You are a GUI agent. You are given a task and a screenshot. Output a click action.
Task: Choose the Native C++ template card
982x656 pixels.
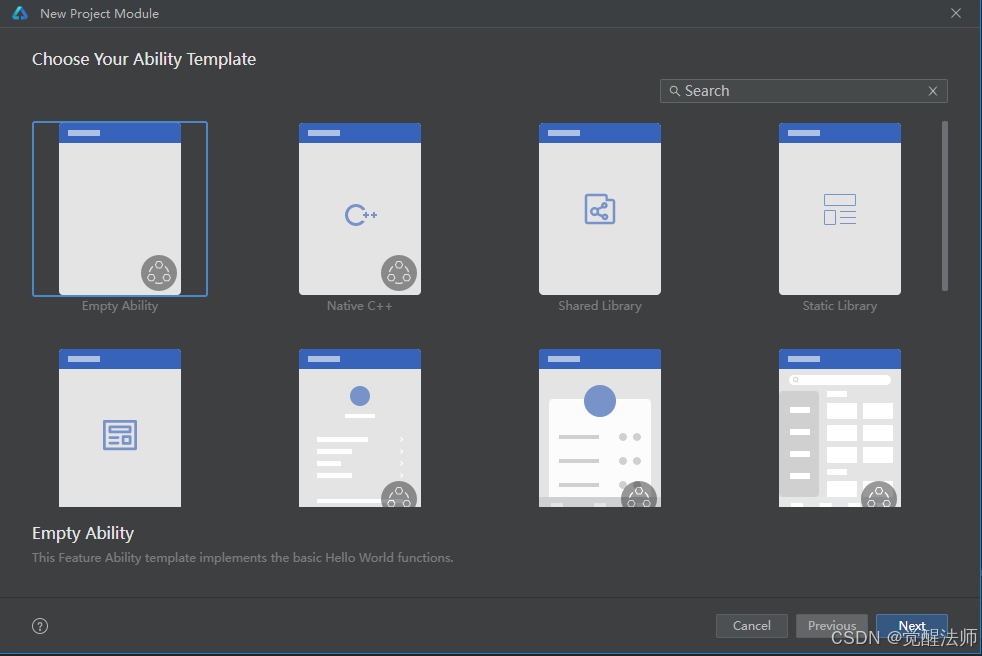tap(359, 209)
